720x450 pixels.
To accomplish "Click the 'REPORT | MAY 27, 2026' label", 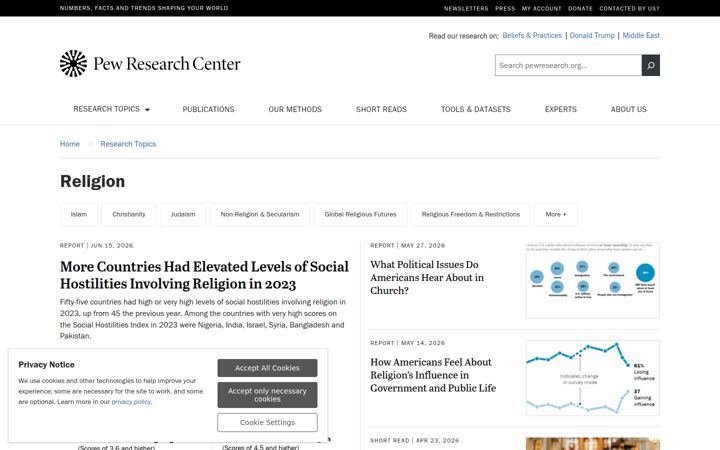I will [x=407, y=246].
